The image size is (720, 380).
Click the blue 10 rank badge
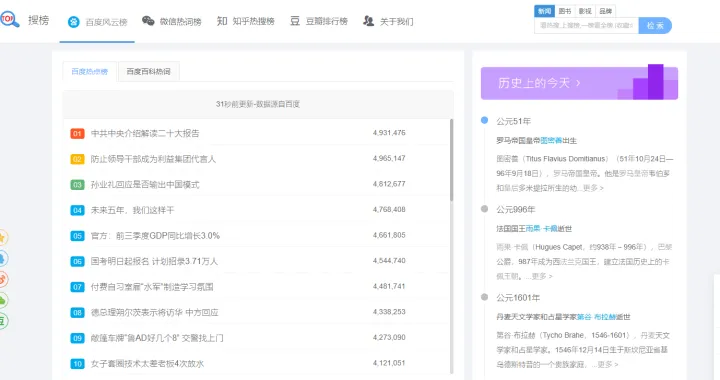[77, 364]
